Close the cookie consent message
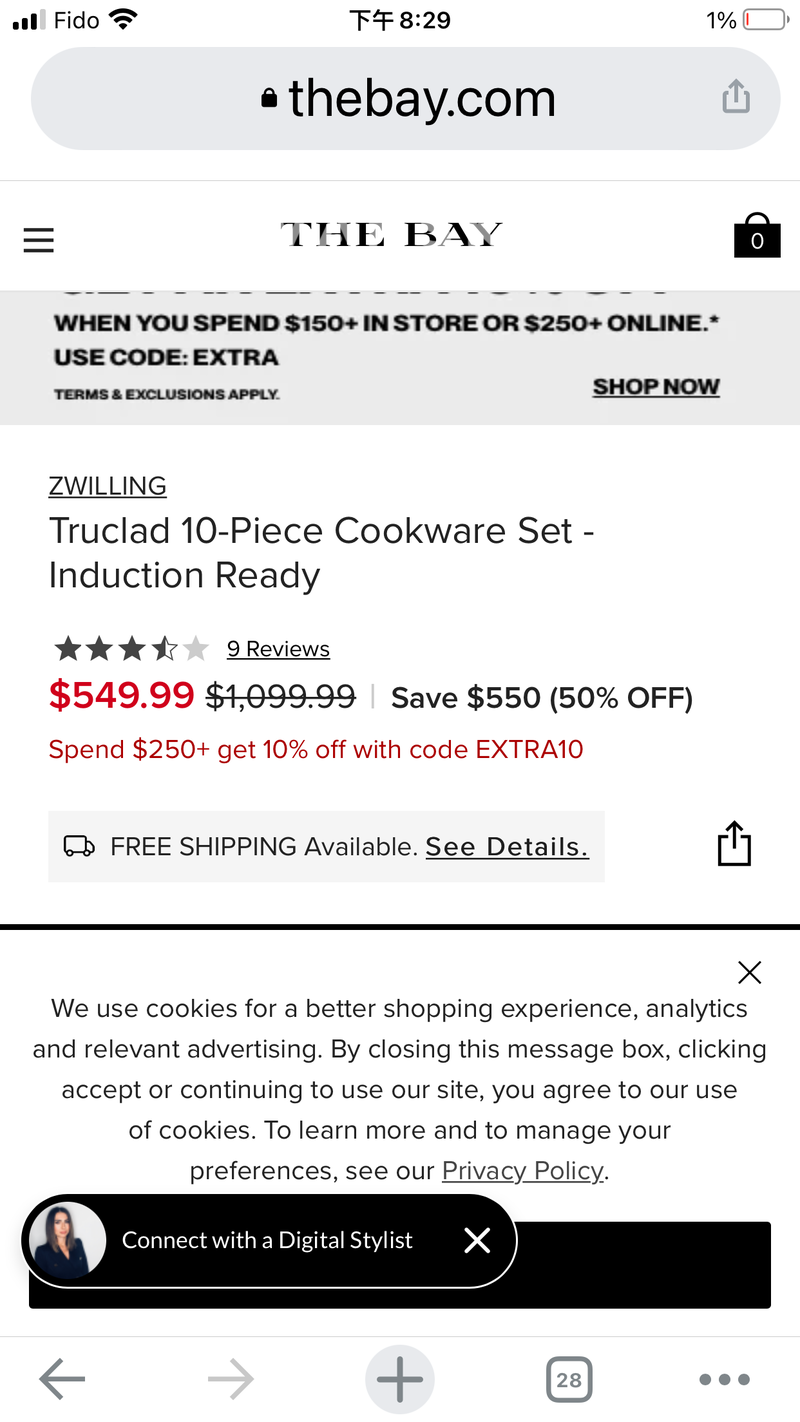The height and width of the screenshot is (1422, 800). (749, 972)
